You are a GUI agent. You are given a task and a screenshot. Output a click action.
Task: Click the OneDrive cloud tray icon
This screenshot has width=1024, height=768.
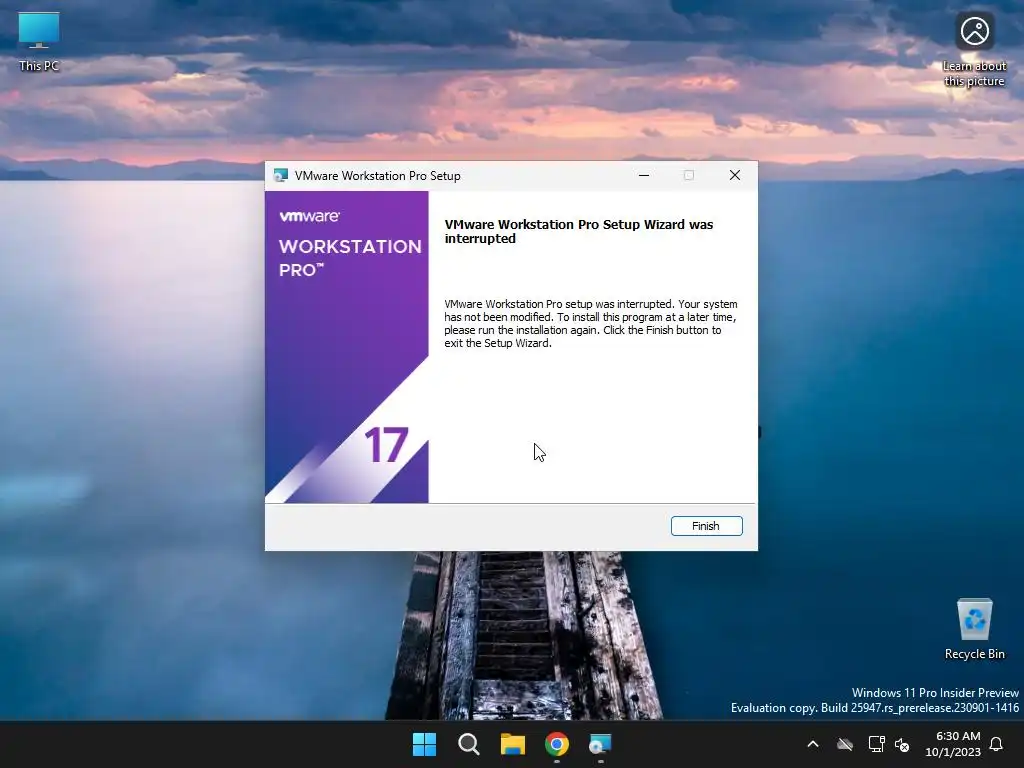845,744
